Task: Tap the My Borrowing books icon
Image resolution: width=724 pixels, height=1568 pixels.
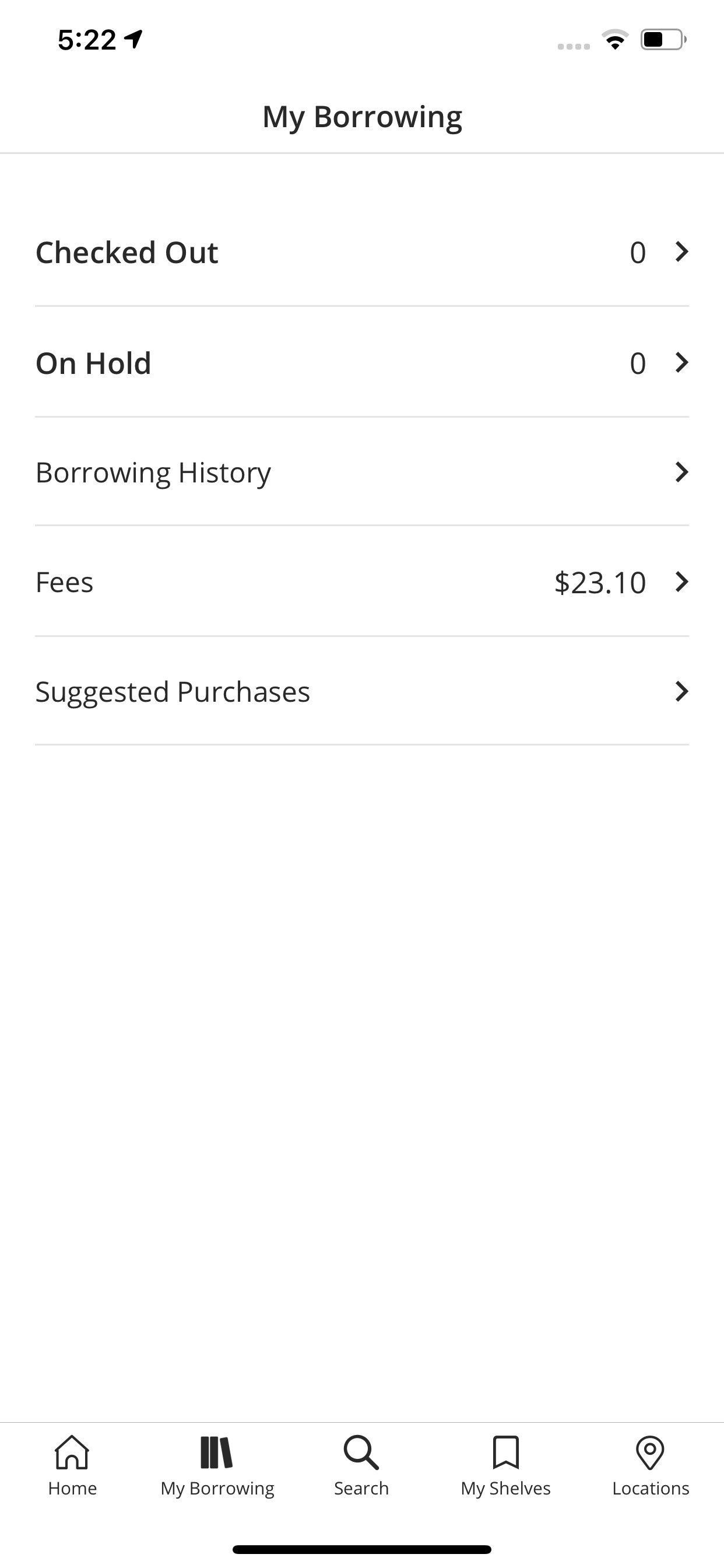Action: (x=217, y=1452)
